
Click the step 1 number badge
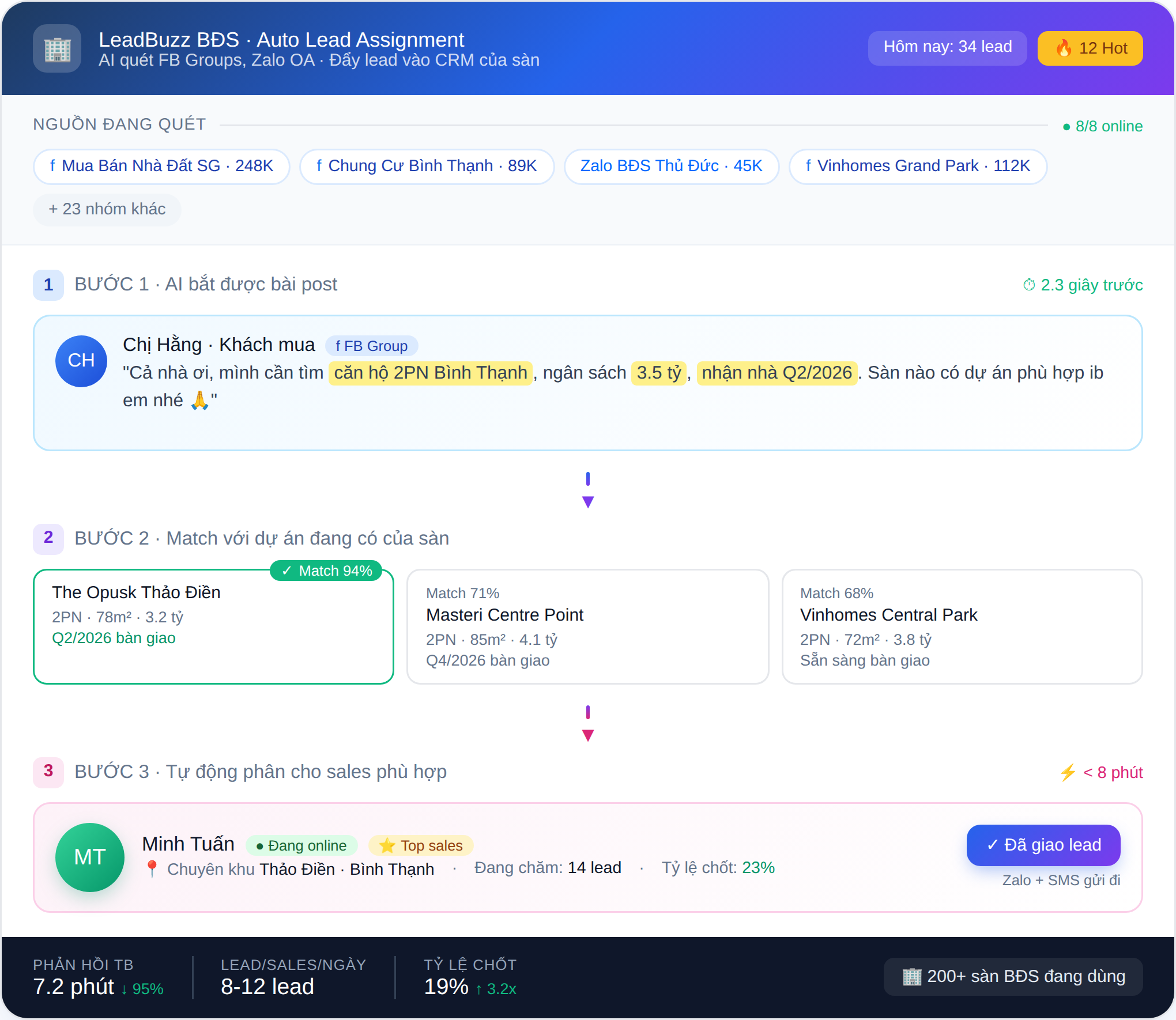[48, 285]
